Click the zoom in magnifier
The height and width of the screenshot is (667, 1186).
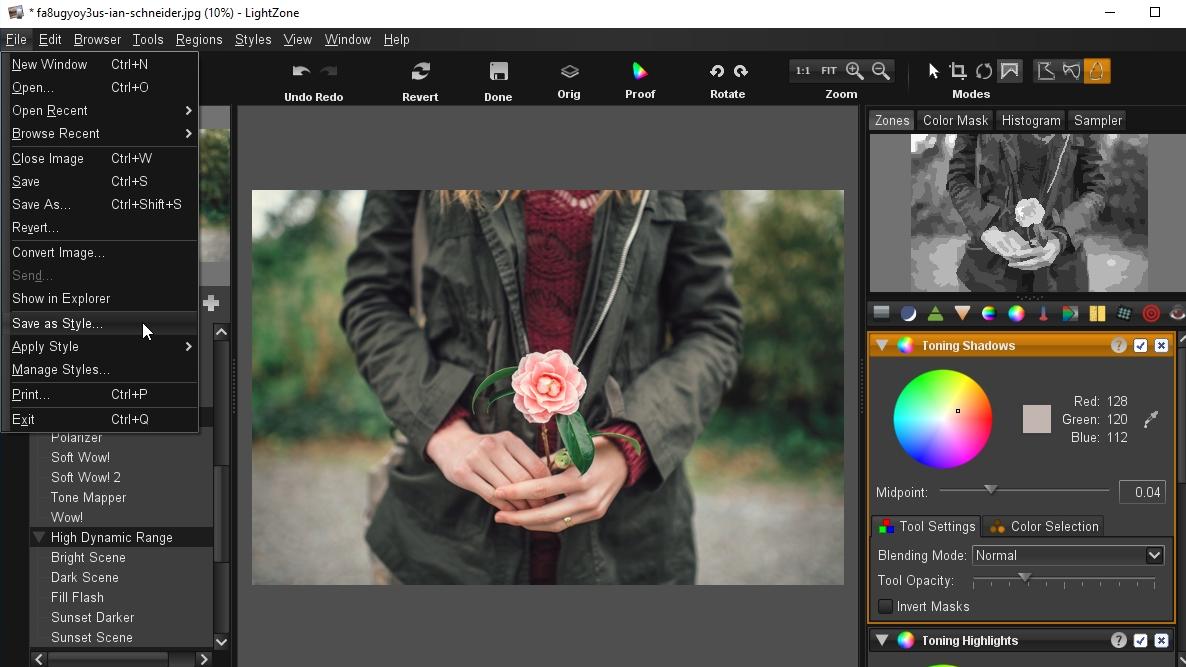pyautogui.click(x=855, y=71)
